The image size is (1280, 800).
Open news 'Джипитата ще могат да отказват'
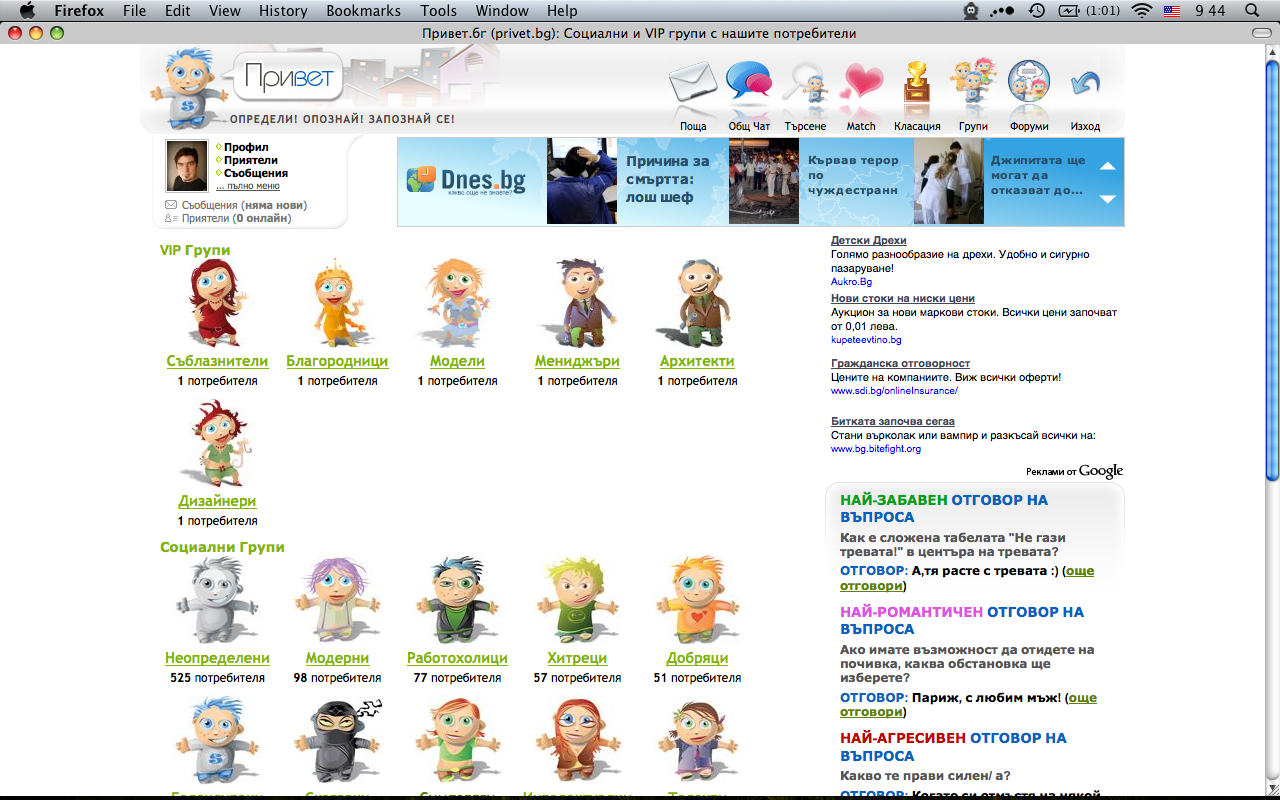click(x=1038, y=175)
